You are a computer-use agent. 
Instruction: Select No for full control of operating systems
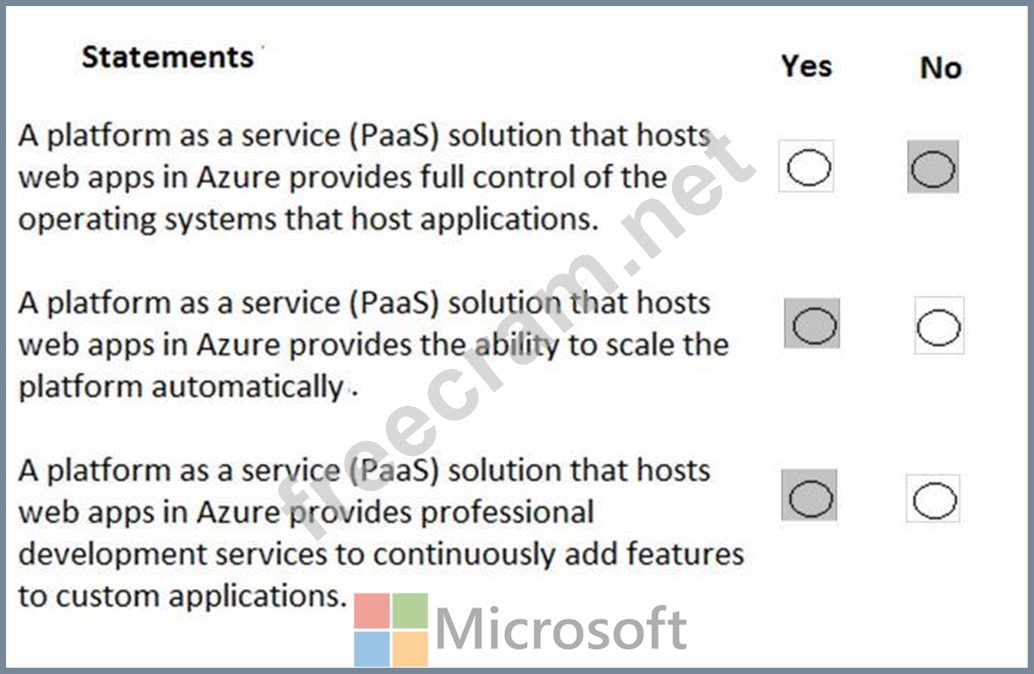click(933, 167)
